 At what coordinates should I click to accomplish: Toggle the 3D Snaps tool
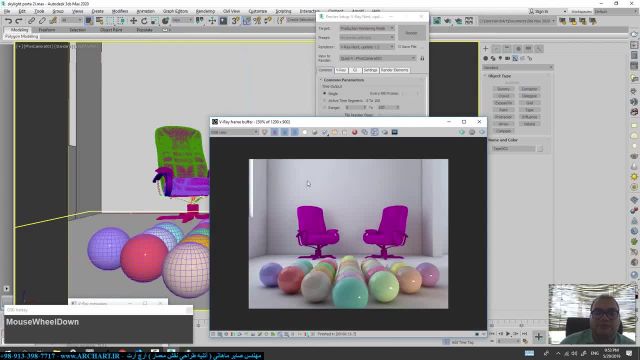pos(236,21)
